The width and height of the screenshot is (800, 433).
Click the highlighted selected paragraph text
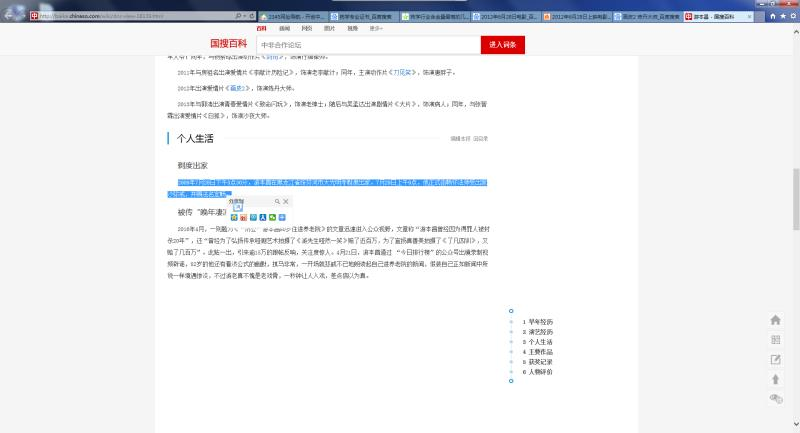(x=327, y=188)
